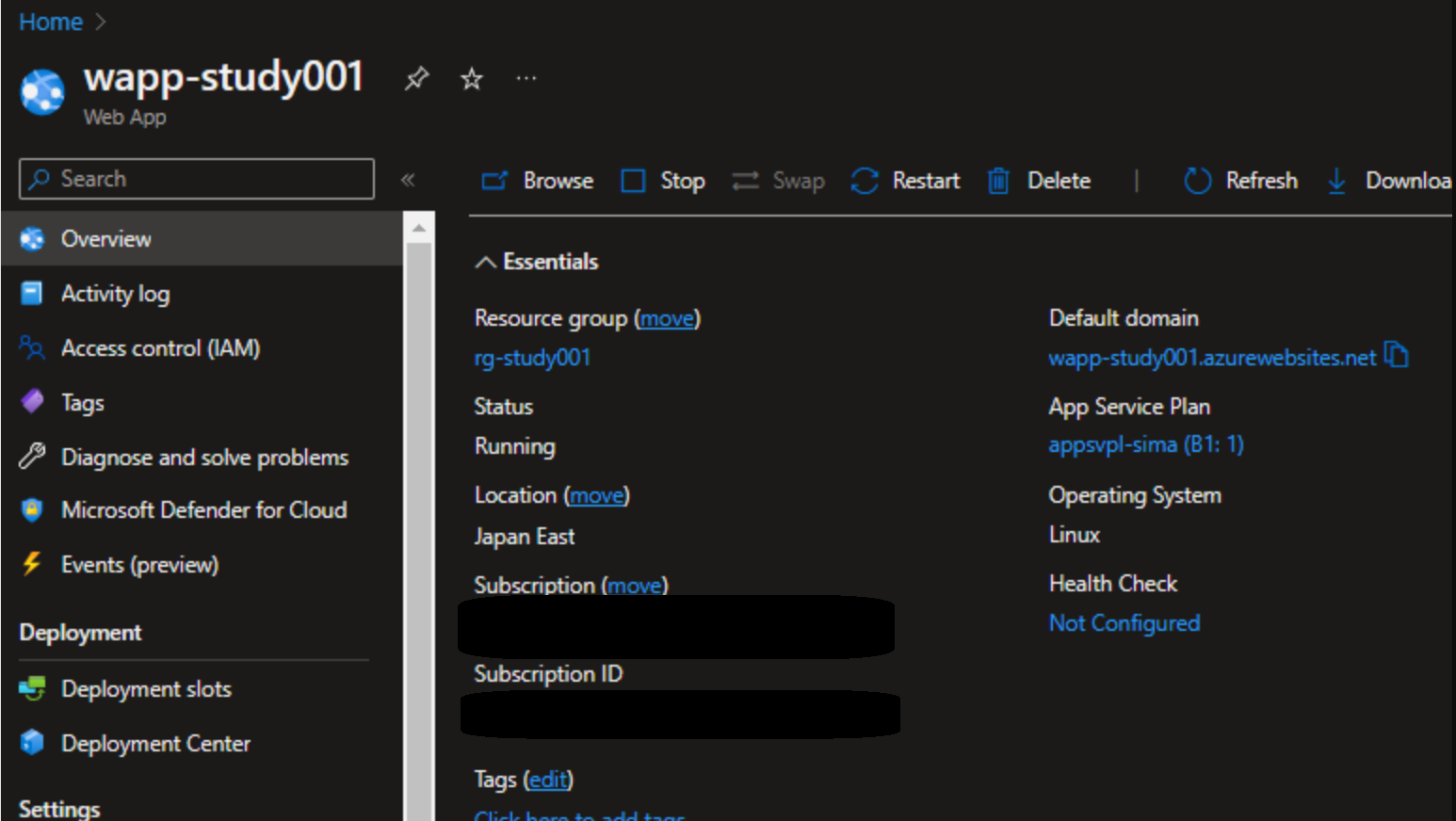
Task: Click the Japan East location text
Action: (x=525, y=537)
